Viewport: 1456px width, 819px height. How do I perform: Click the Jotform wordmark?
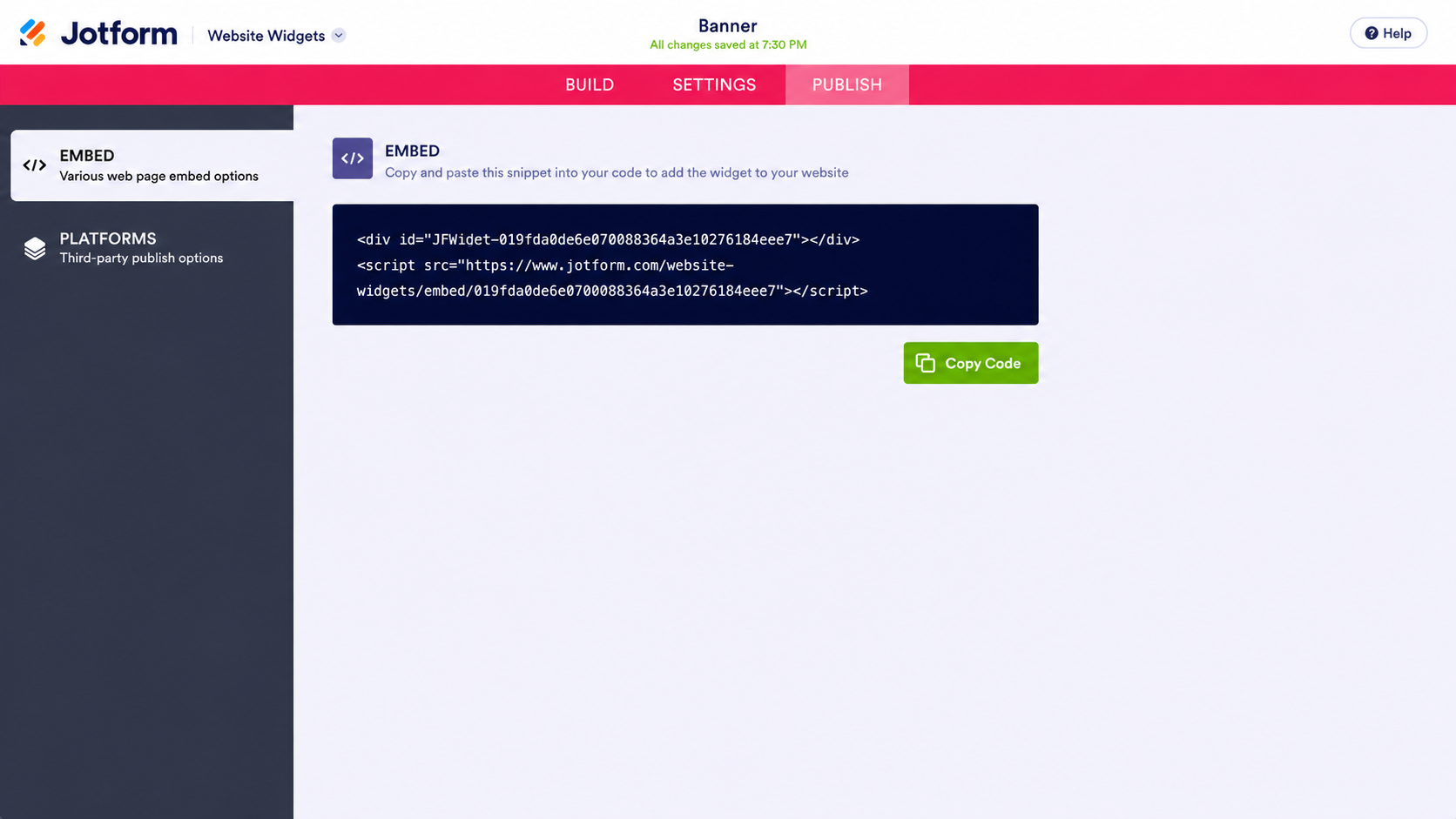118,34
